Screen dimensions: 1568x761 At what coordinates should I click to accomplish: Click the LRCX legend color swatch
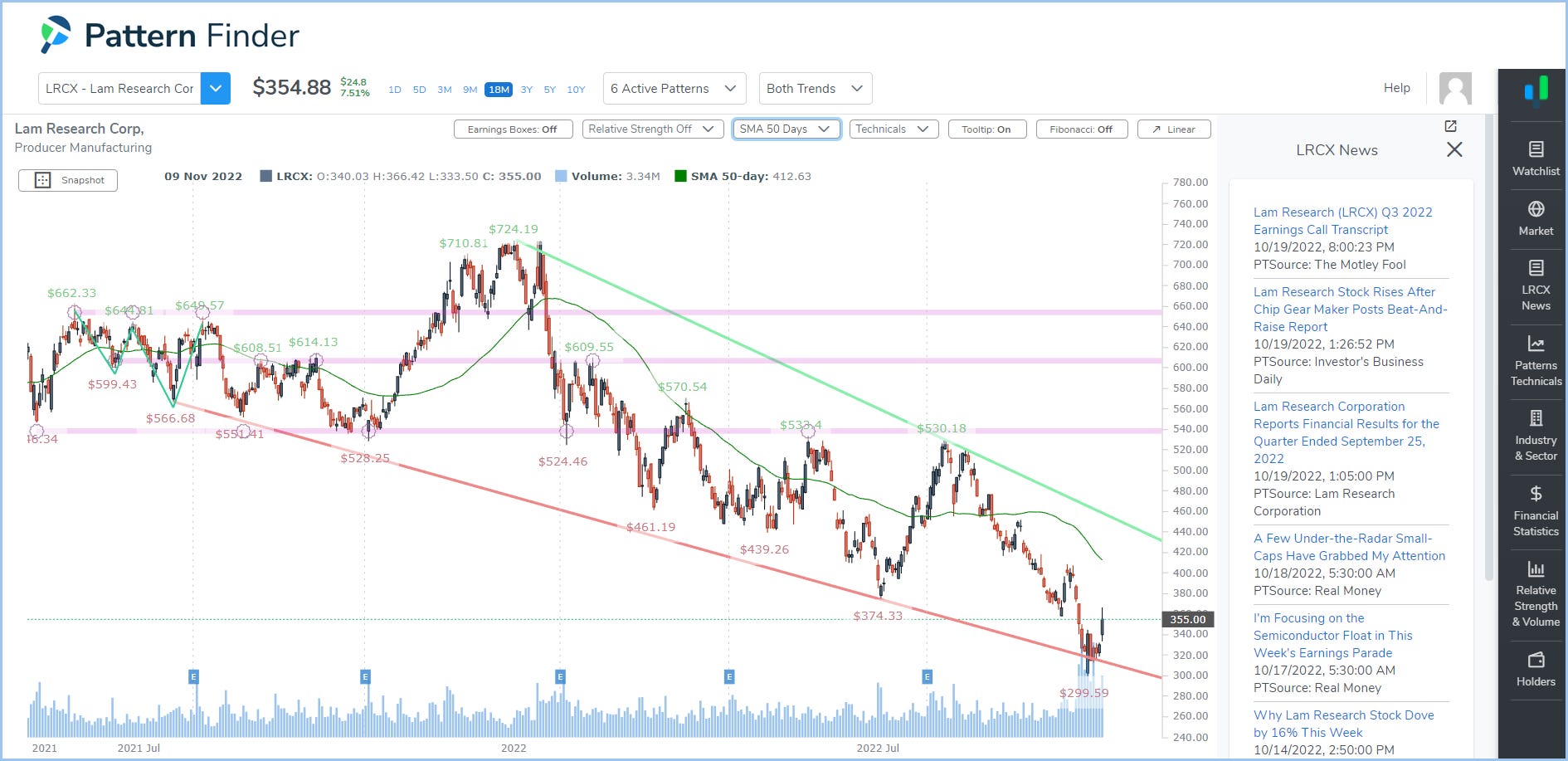(266, 176)
